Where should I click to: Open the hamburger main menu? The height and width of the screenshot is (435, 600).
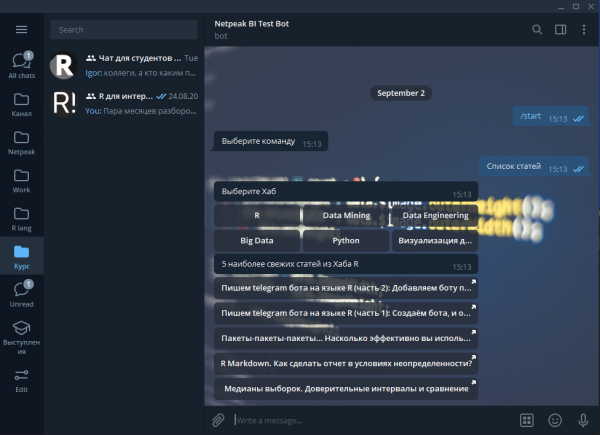[21, 30]
